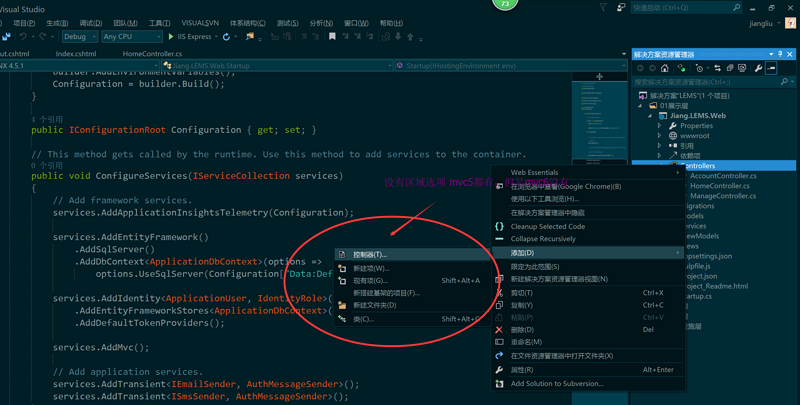
Task: Switch to the Index.cshtml tab
Action: (76, 54)
